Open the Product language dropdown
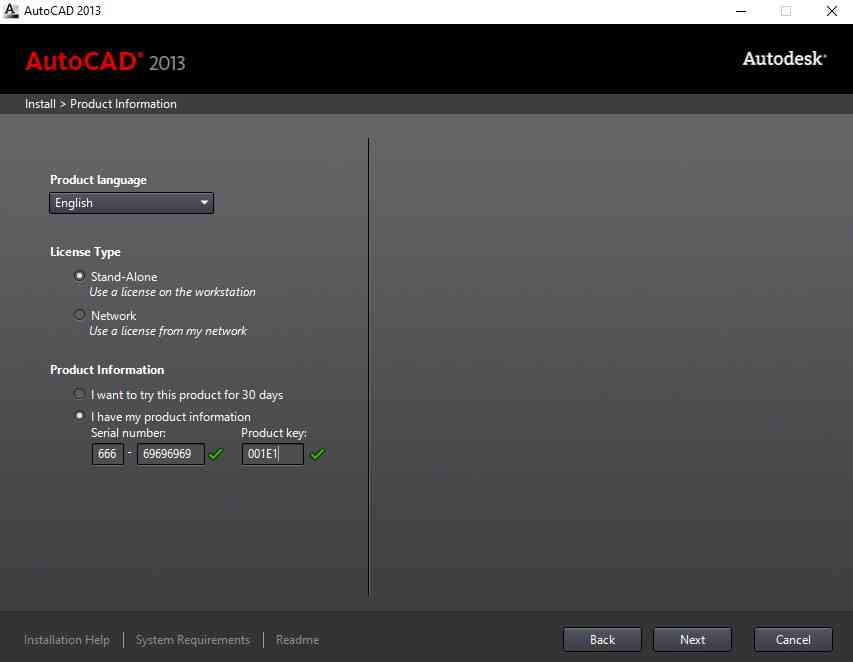Image resolution: width=853 pixels, height=662 pixels. [x=131, y=203]
